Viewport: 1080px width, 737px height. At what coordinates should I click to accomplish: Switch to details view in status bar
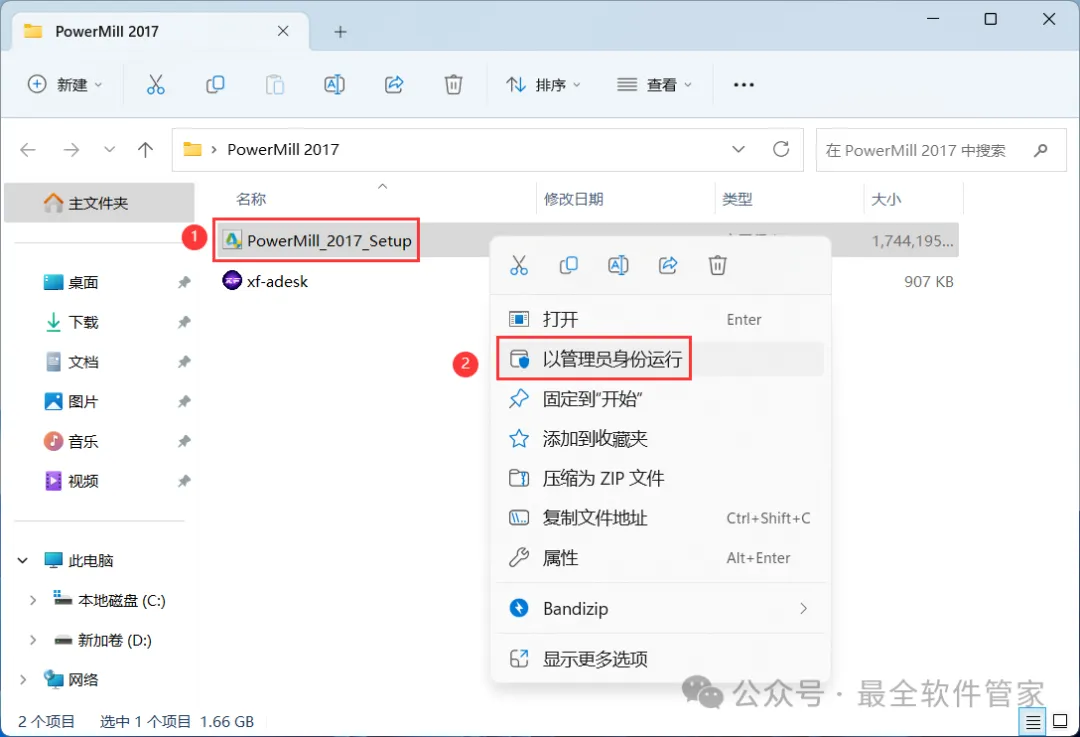pos(1032,722)
